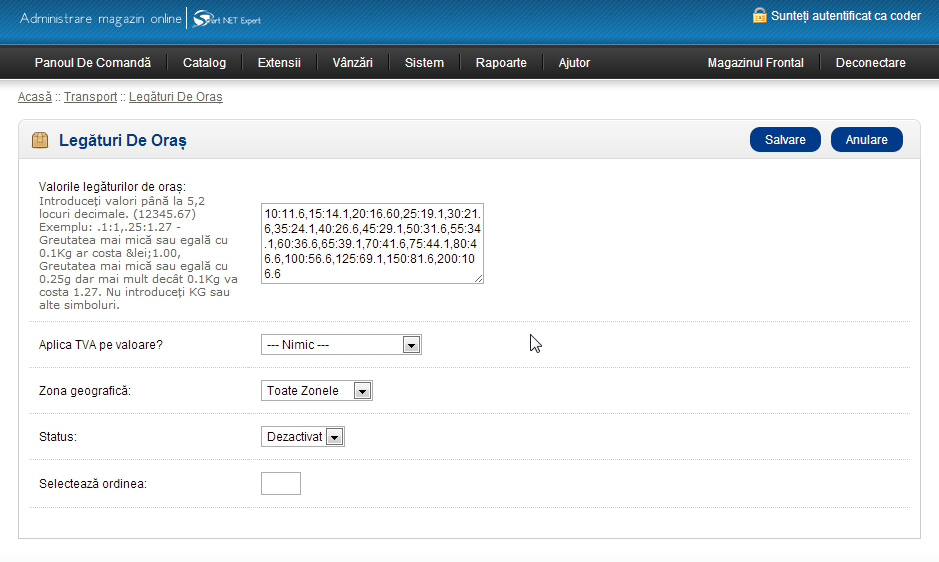
Task: Go to Panoul De Comandă
Action: 92,63
